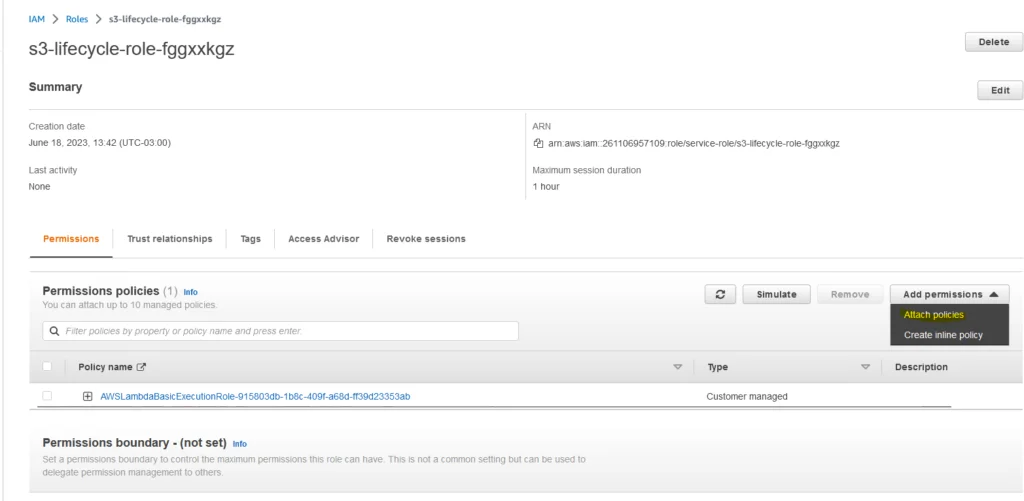Click the Customer managed type cell

click(746, 396)
